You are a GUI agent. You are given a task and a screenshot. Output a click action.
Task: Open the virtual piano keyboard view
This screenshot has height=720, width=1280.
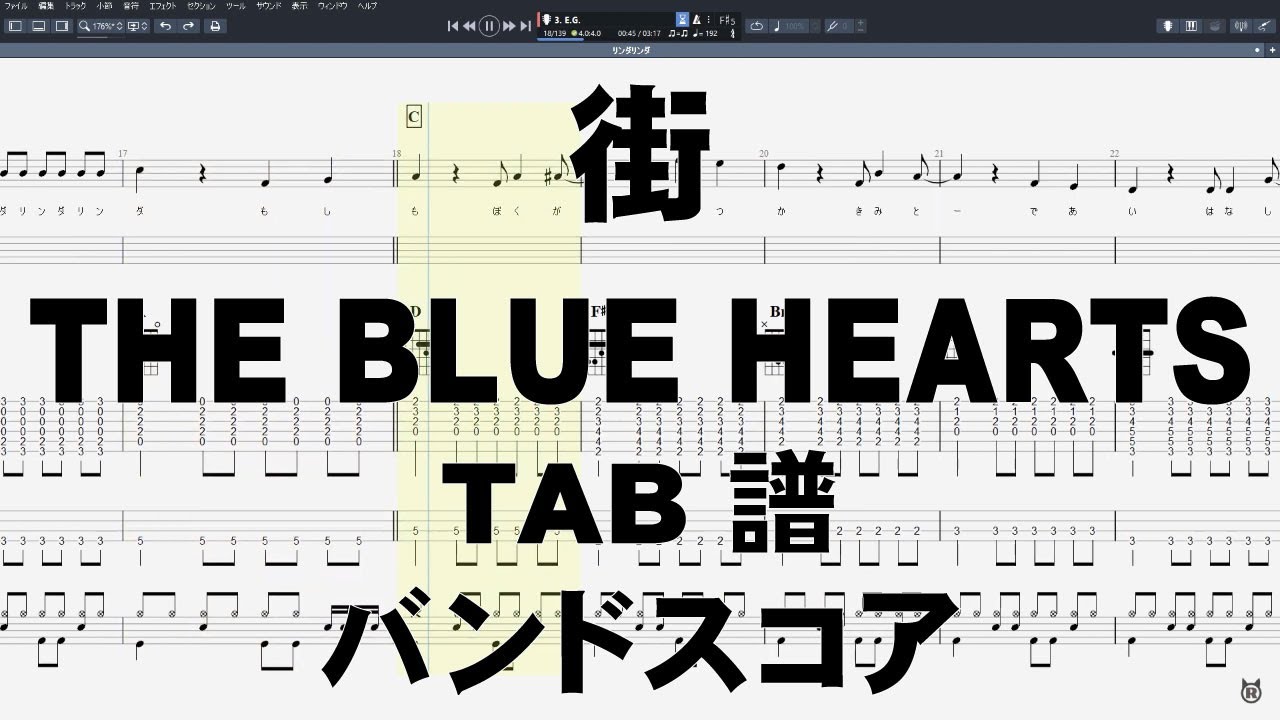click(1191, 25)
